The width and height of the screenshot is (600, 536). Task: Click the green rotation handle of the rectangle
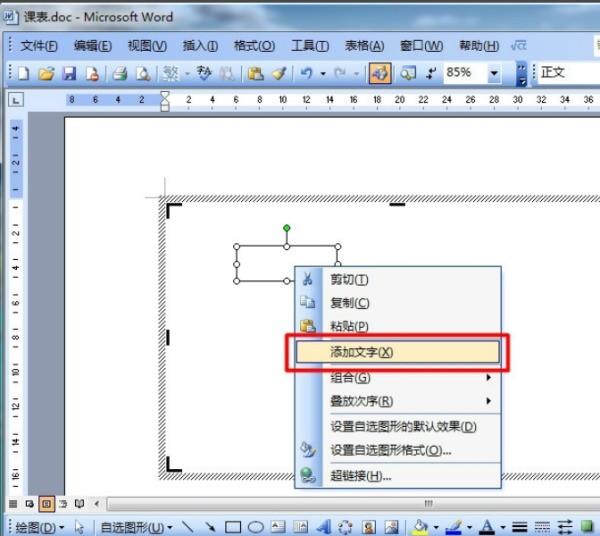pos(287,228)
